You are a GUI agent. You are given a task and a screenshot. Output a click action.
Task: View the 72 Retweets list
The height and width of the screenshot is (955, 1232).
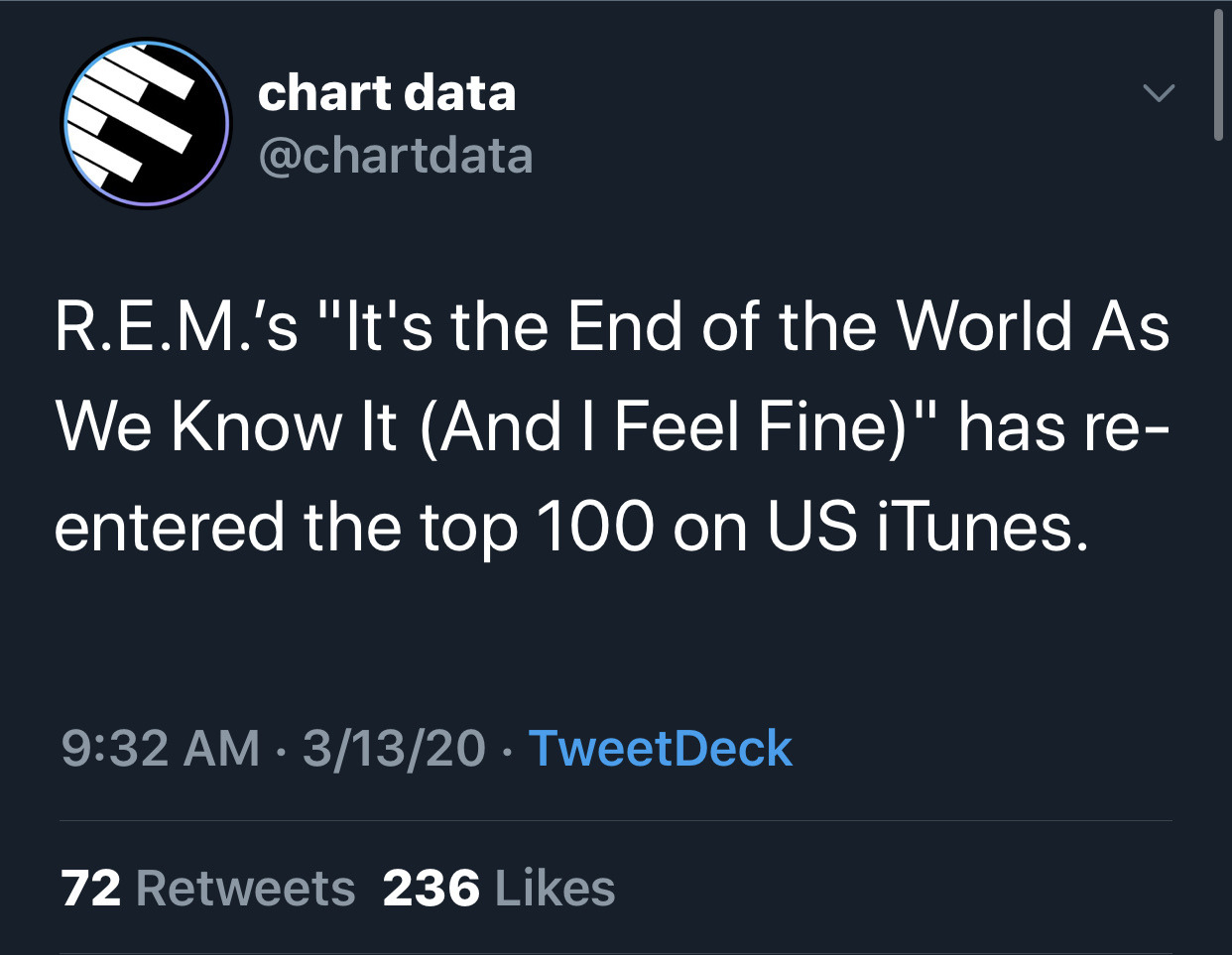[x=208, y=888]
